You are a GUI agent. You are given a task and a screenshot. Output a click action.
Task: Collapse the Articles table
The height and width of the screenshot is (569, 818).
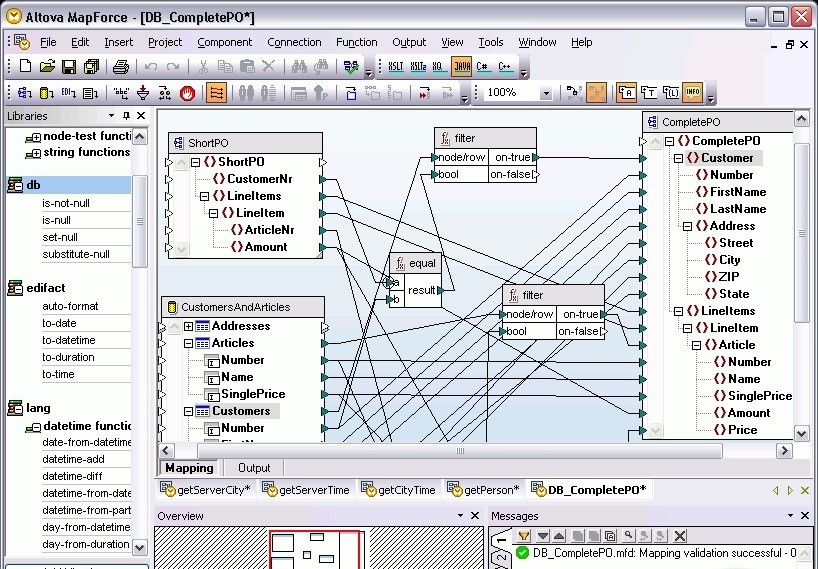[x=188, y=344]
